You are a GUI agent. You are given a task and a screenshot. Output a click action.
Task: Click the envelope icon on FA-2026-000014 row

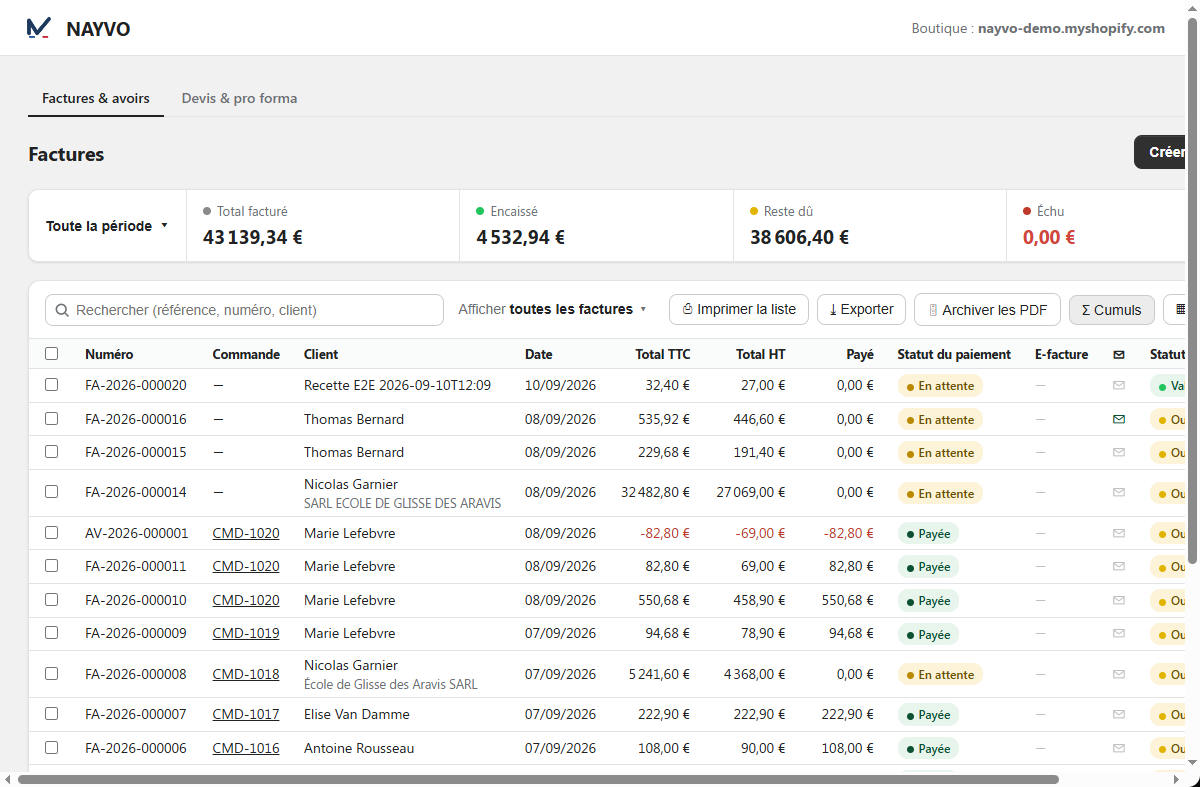(x=1119, y=492)
